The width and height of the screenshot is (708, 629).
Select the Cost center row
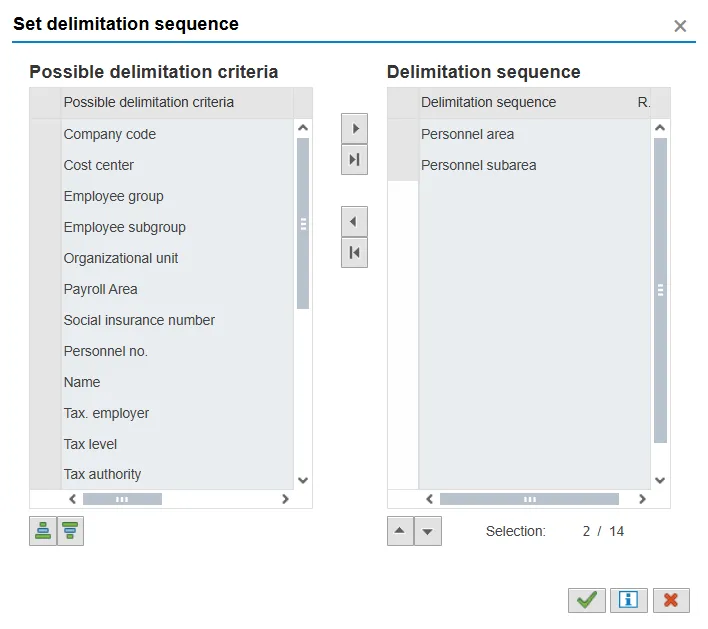[x=99, y=165]
